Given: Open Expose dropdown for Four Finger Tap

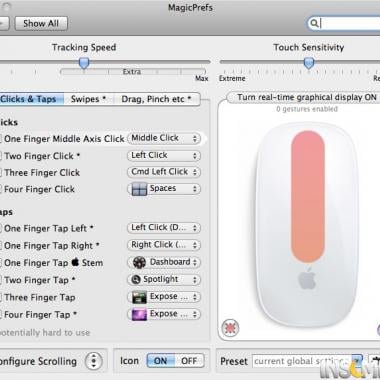Looking at the screenshot, I should pos(164,314).
